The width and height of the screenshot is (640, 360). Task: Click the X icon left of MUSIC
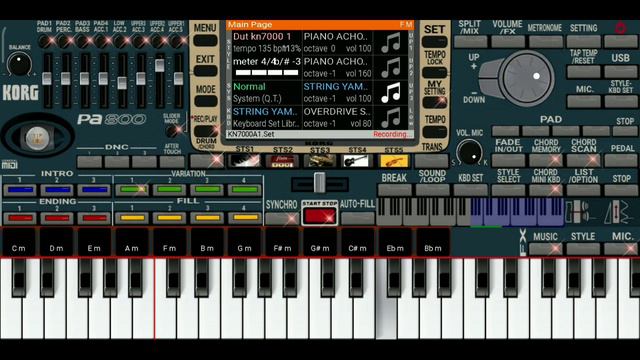523,236
